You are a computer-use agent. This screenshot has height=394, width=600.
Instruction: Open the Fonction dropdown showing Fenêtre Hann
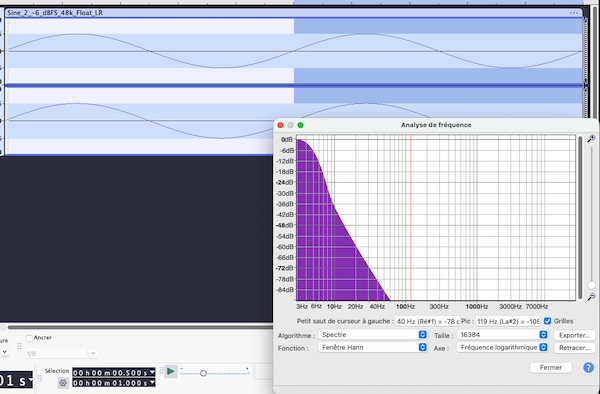372,347
